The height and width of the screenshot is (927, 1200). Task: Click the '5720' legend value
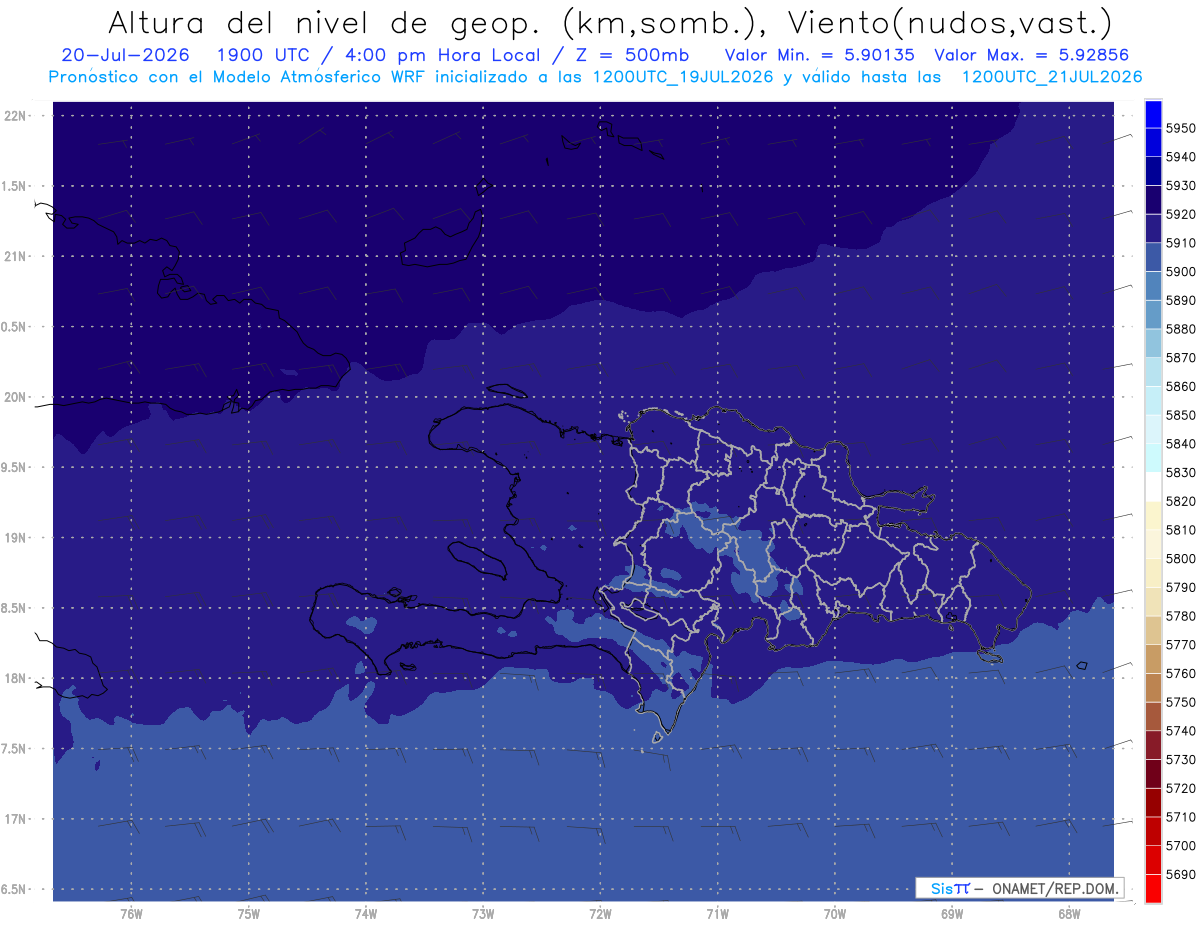1181,788
